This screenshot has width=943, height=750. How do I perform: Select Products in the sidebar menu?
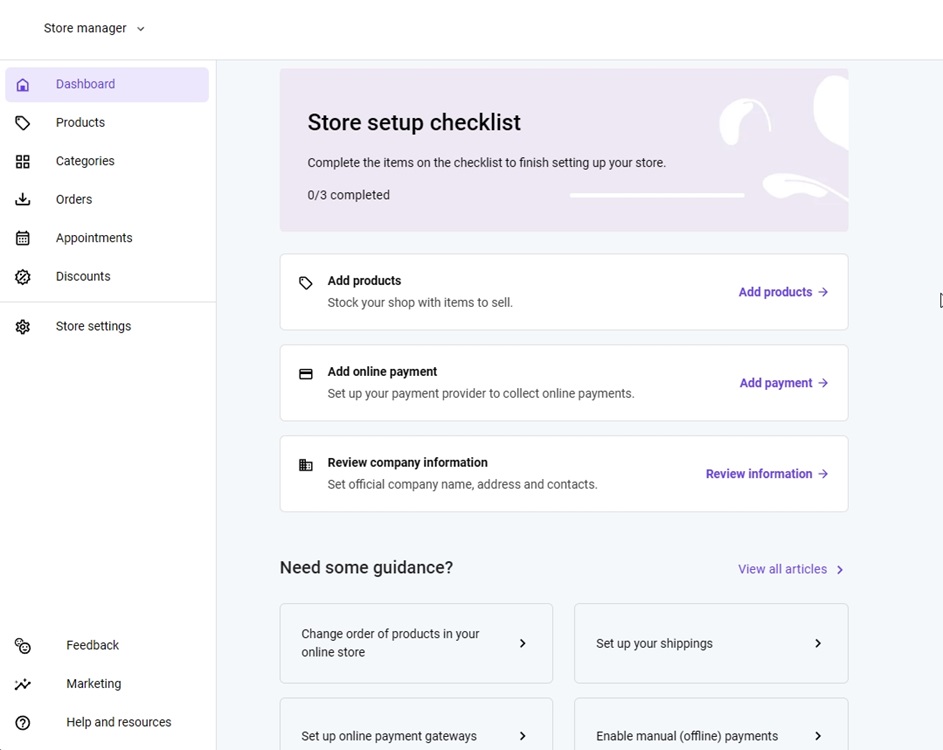(x=80, y=122)
